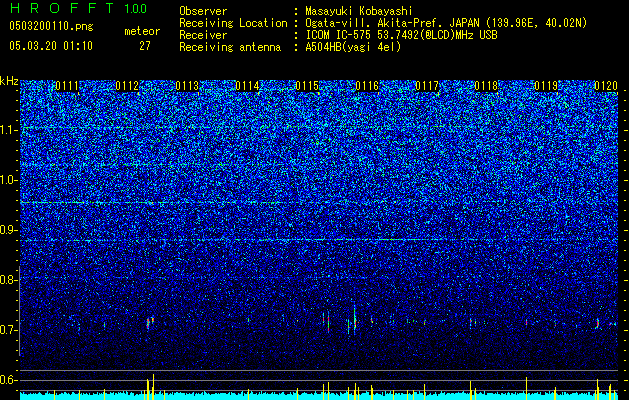Image resolution: width=629 pixels, height=400 pixels.
Task: Select the filename 0503200110.png
Action: 51,26
